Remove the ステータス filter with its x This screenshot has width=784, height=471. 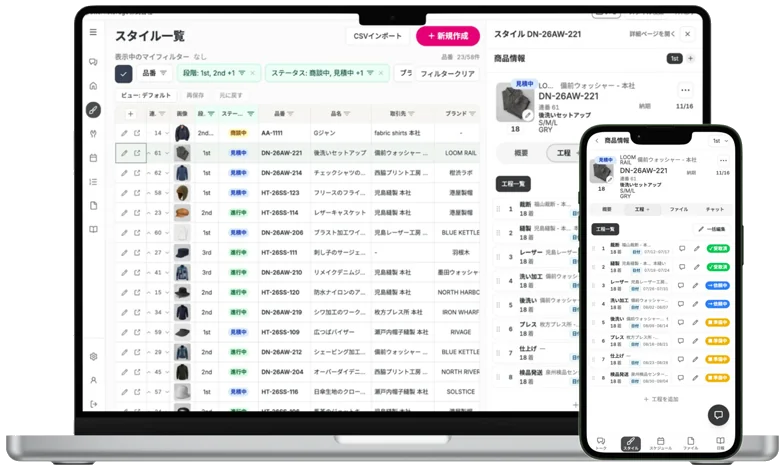[381, 73]
